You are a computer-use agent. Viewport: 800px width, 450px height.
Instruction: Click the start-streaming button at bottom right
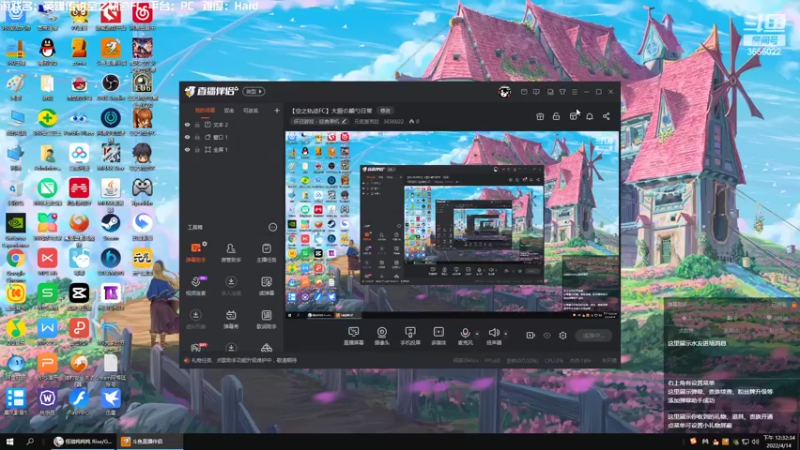coord(593,335)
